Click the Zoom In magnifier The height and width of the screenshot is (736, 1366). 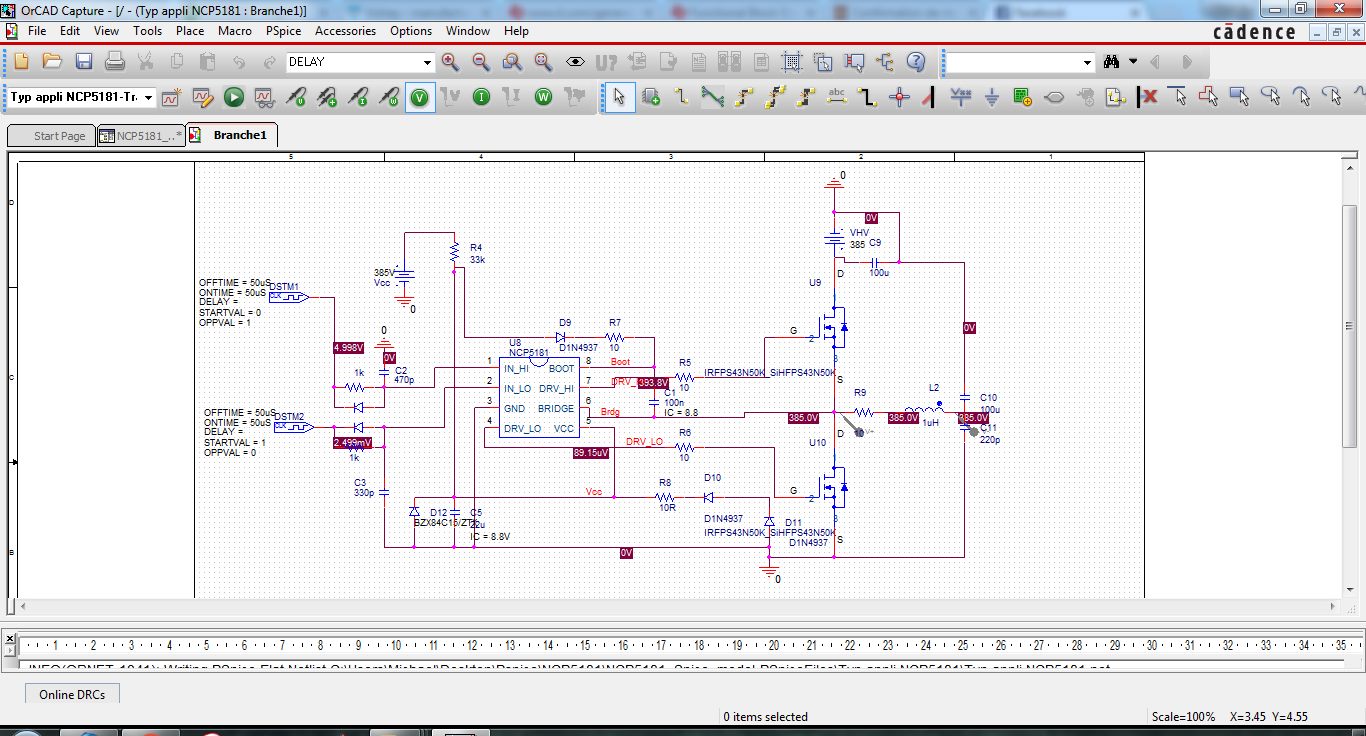(450, 62)
